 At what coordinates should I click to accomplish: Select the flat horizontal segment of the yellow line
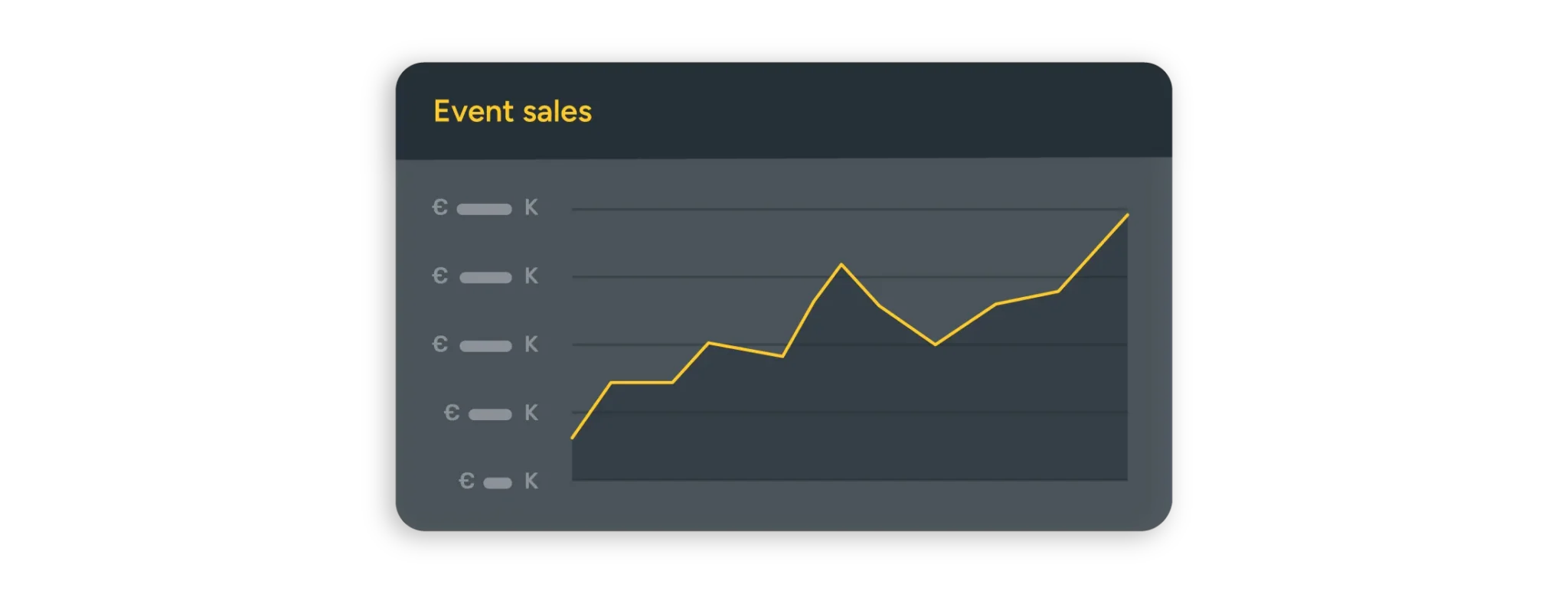642,382
